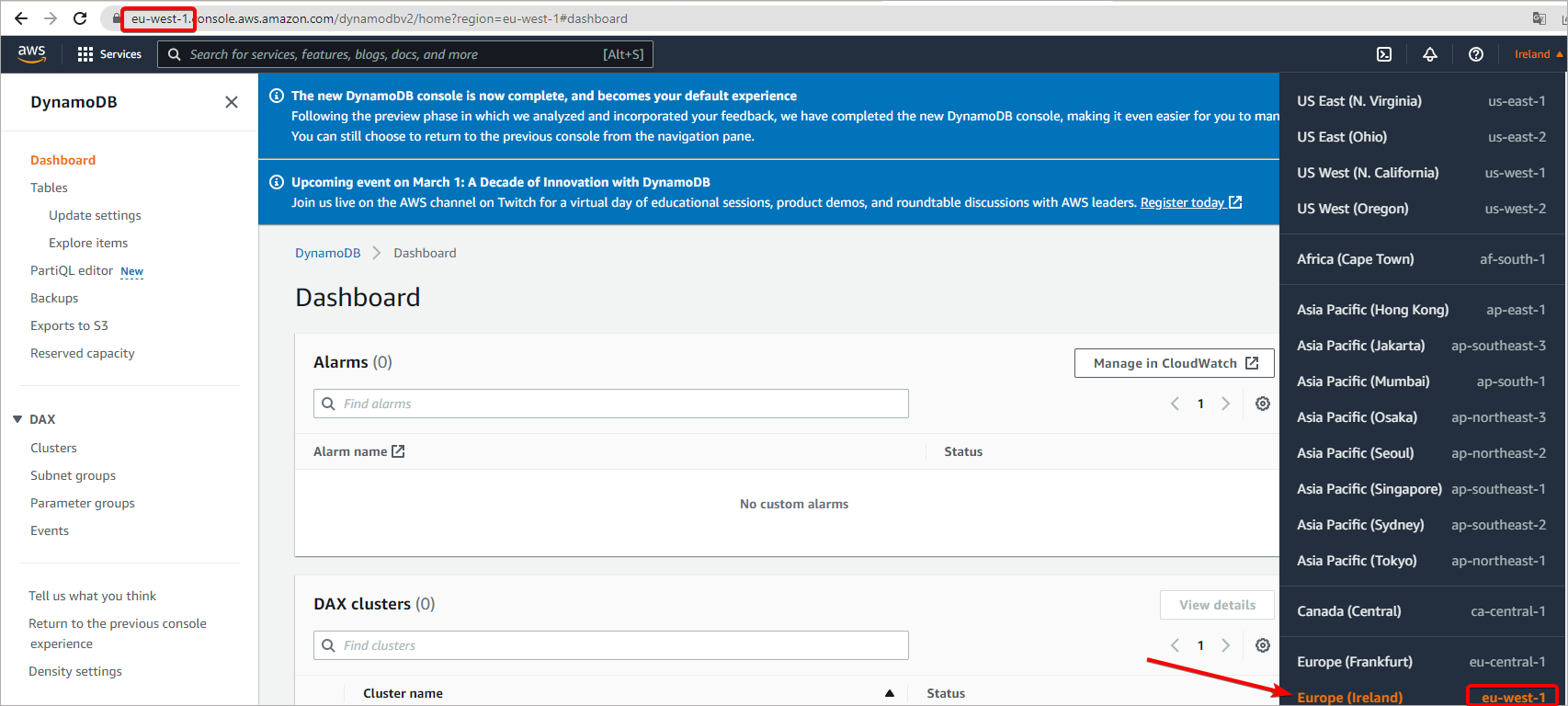
Task: Select Asia Pacific (Osaka) region
Action: click(1421, 417)
